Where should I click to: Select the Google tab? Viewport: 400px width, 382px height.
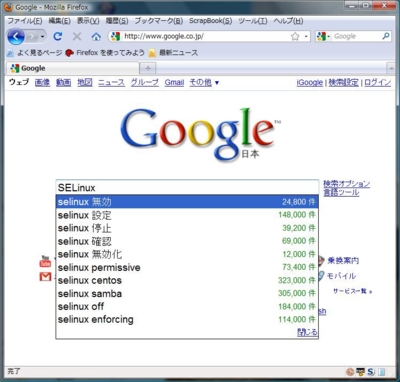tap(72, 68)
